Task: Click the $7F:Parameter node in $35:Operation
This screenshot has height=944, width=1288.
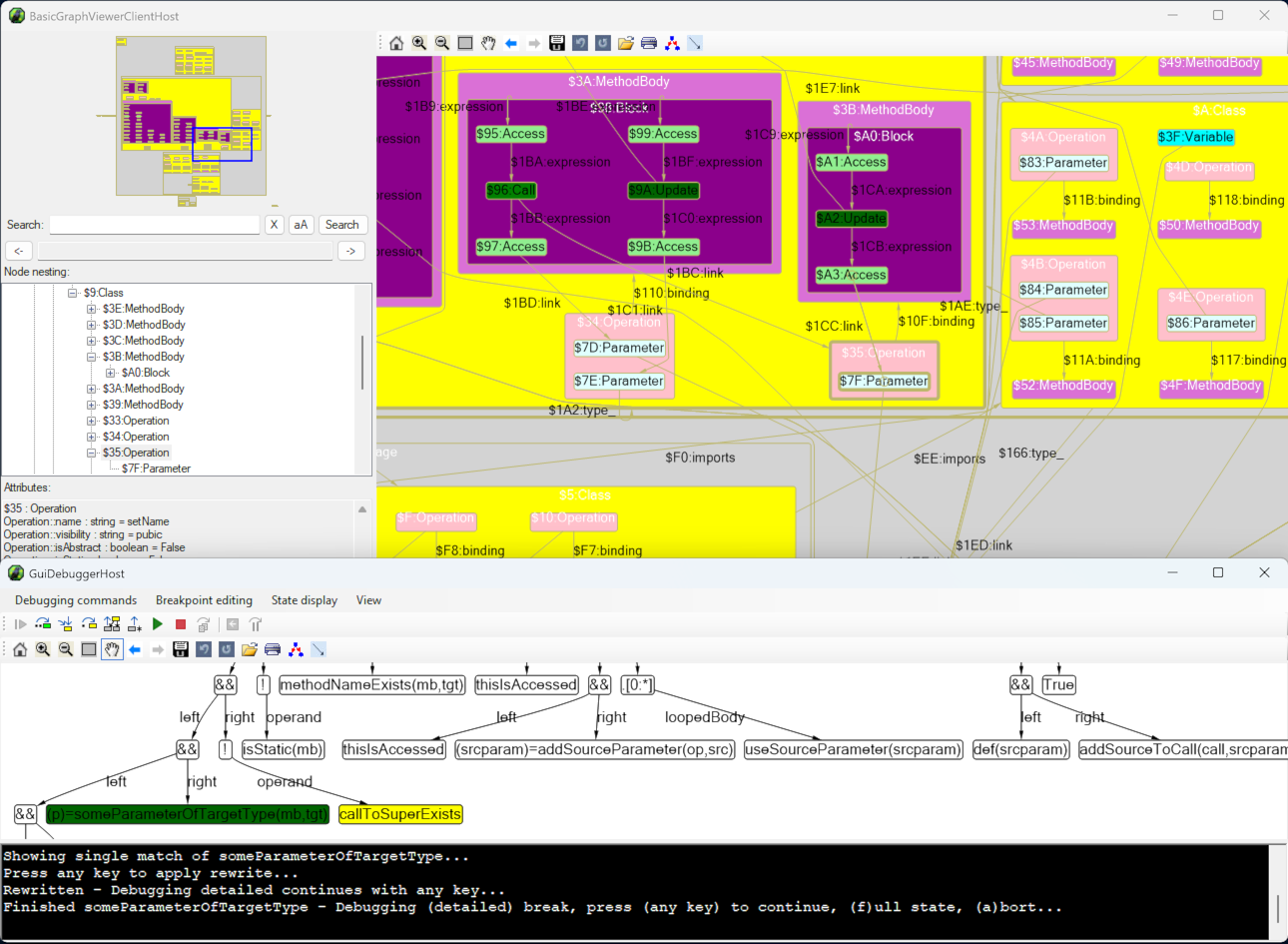Action: [884, 381]
